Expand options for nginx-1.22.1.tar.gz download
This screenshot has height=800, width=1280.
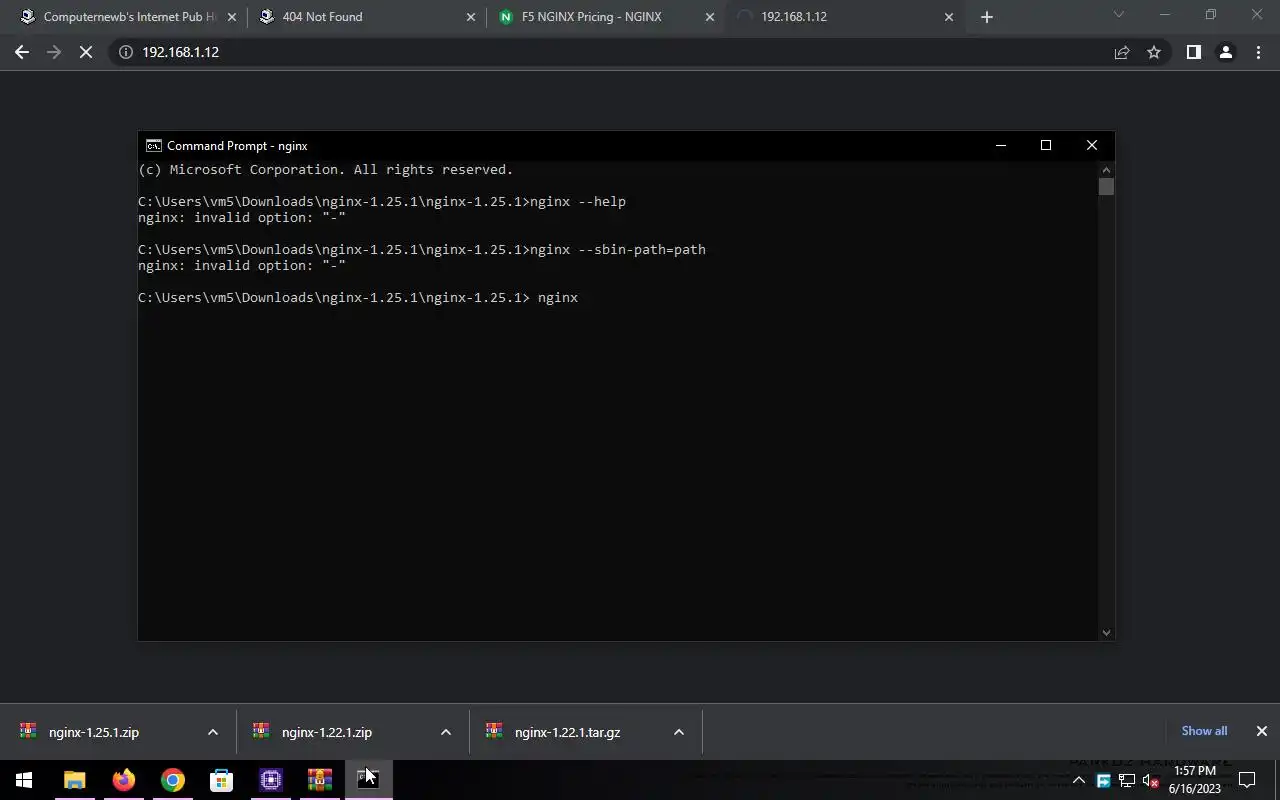click(x=678, y=732)
